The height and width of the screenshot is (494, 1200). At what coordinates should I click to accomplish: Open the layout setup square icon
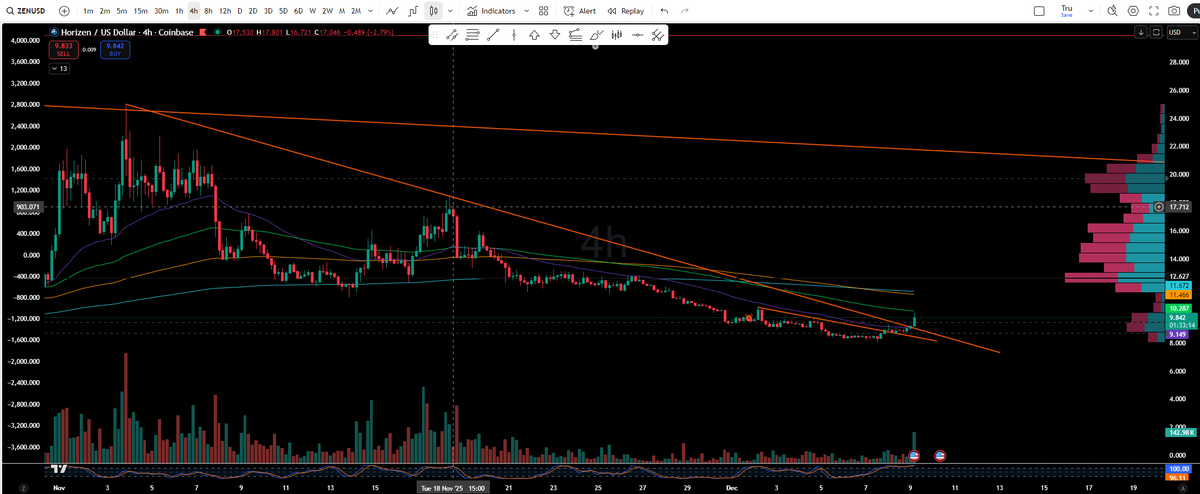click(x=1039, y=11)
